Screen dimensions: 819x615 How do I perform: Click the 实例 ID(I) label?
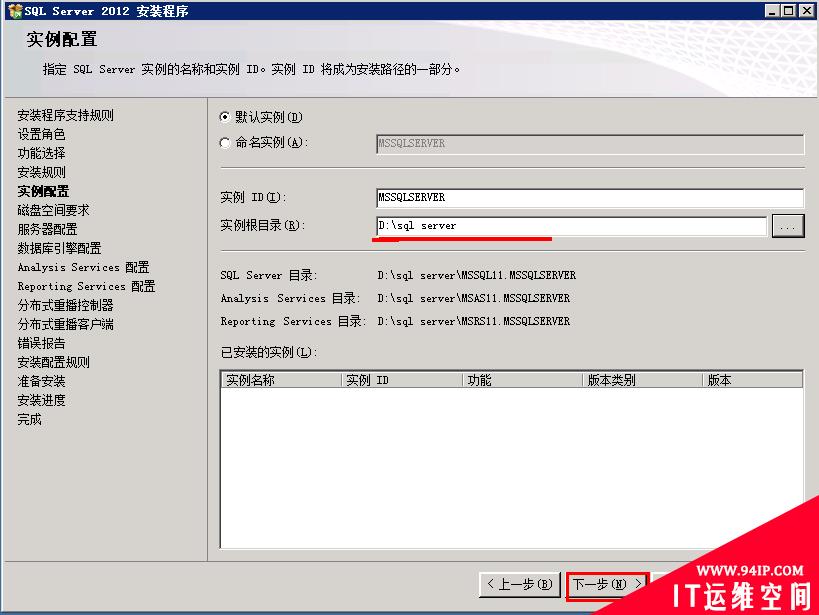253,198
